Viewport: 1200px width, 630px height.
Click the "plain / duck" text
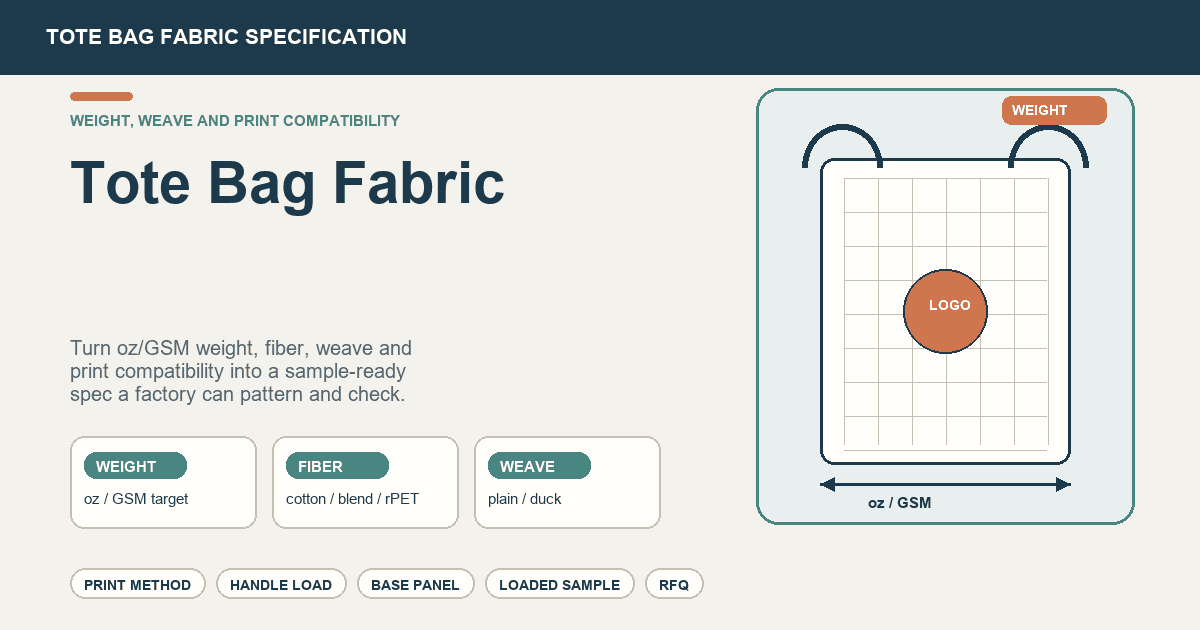525,499
